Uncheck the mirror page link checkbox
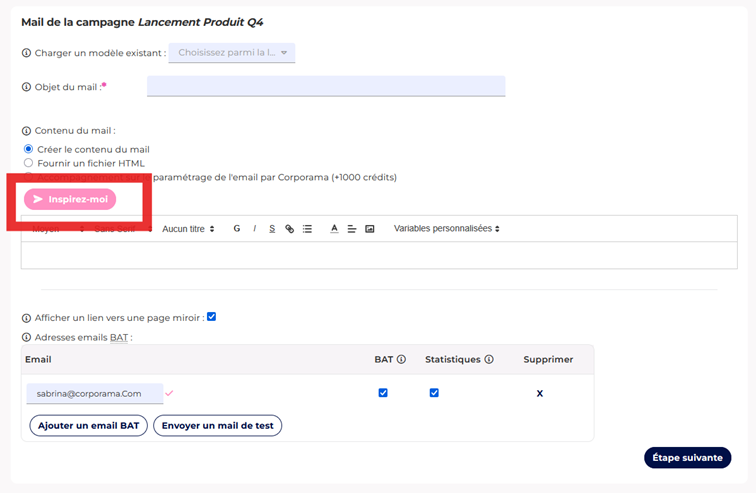Viewport: 756px width, 493px height. [x=211, y=317]
